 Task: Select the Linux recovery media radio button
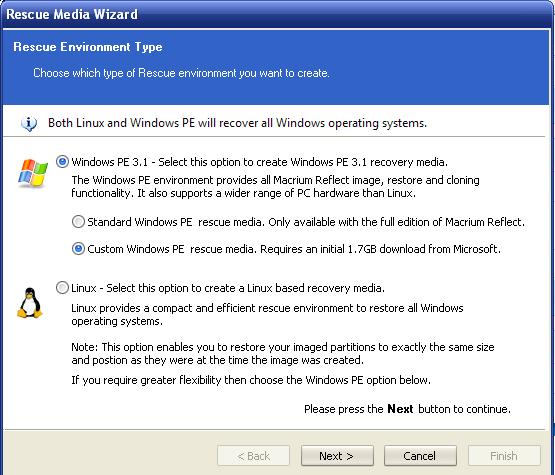(x=62, y=287)
